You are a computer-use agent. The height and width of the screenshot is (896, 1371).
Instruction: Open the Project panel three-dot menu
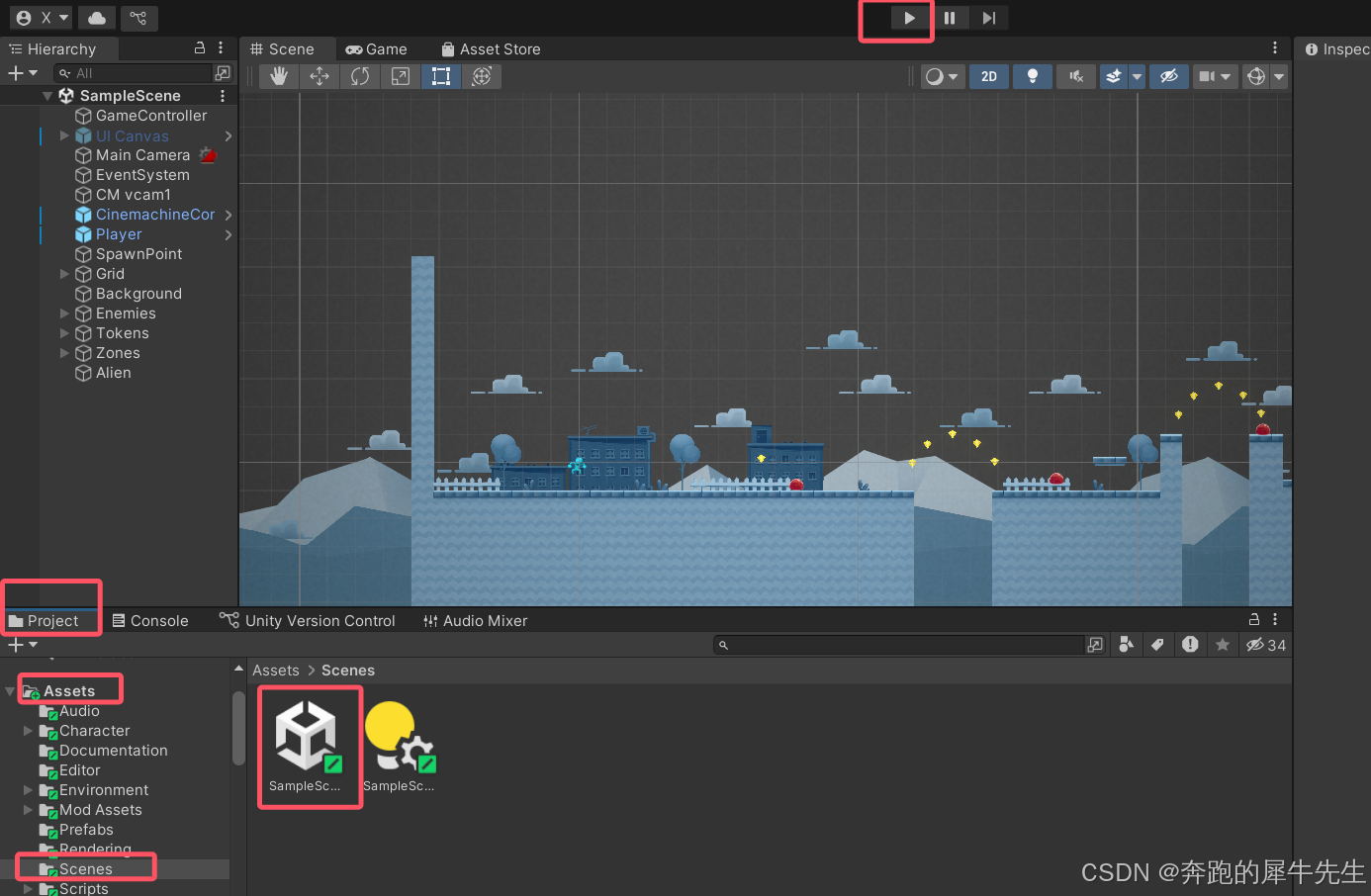click(x=1275, y=619)
